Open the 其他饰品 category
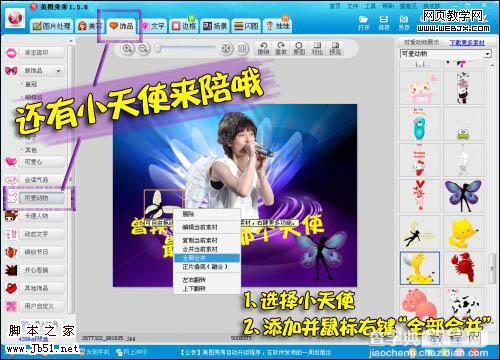 tap(41, 288)
